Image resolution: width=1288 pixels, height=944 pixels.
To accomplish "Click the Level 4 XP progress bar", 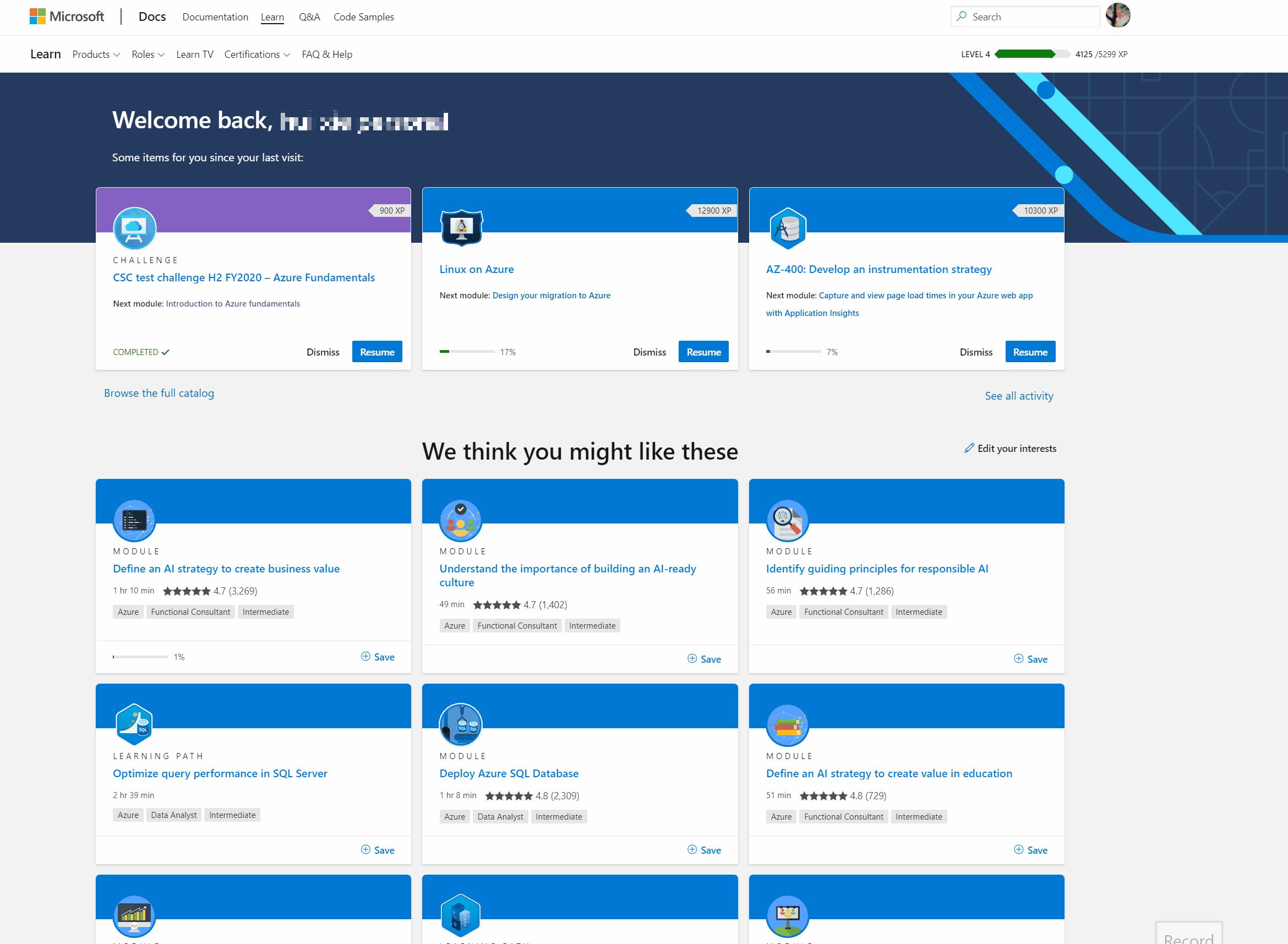I will (1033, 54).
